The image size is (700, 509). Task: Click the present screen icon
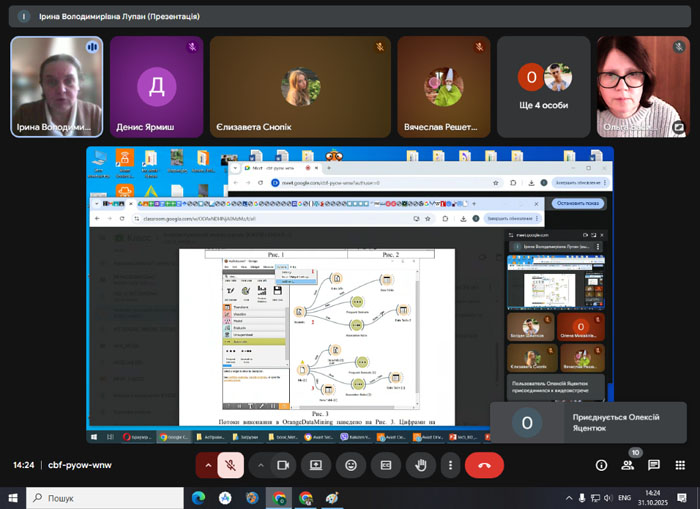(316, 465)
